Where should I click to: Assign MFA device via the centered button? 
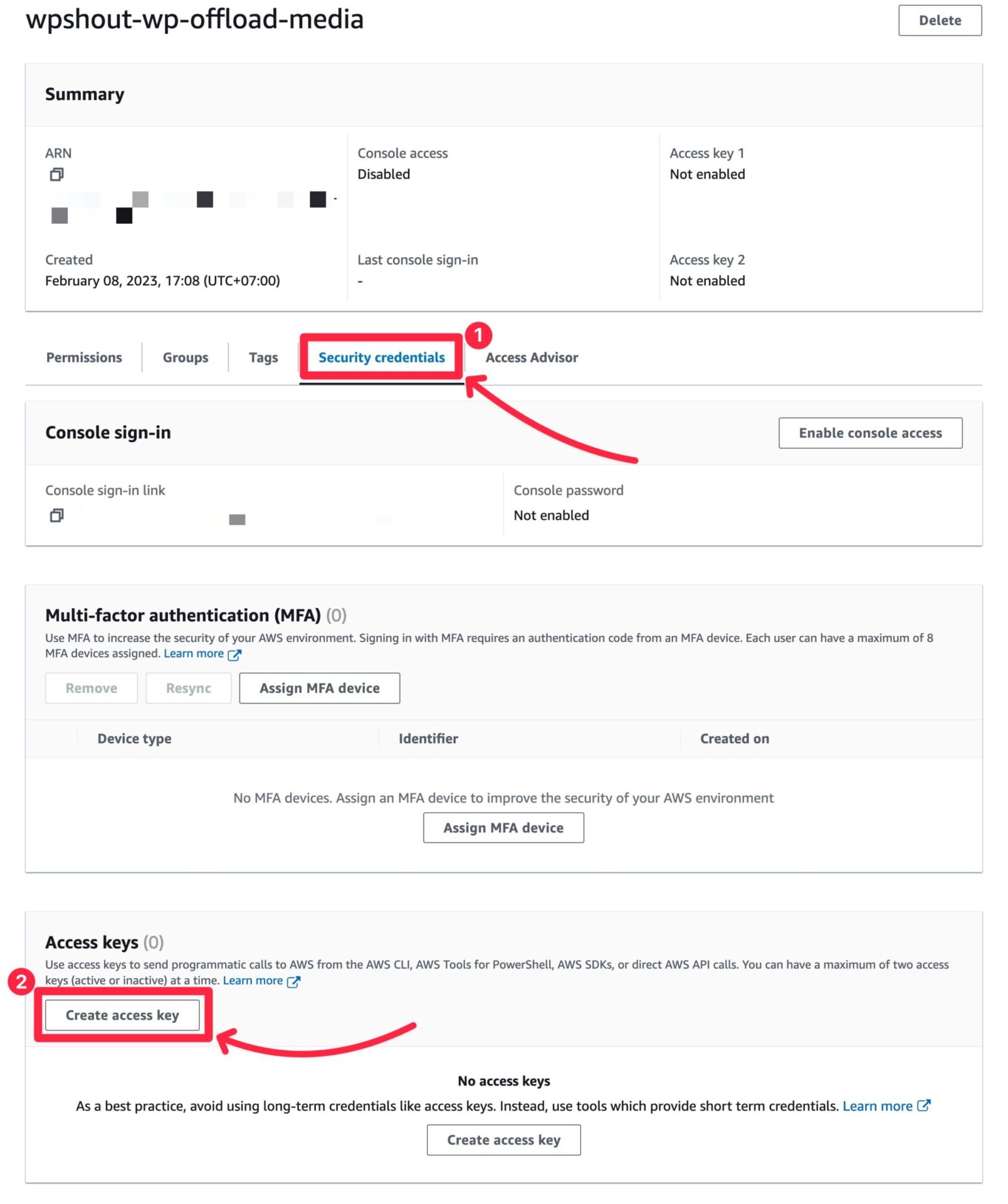coord(503,827)
